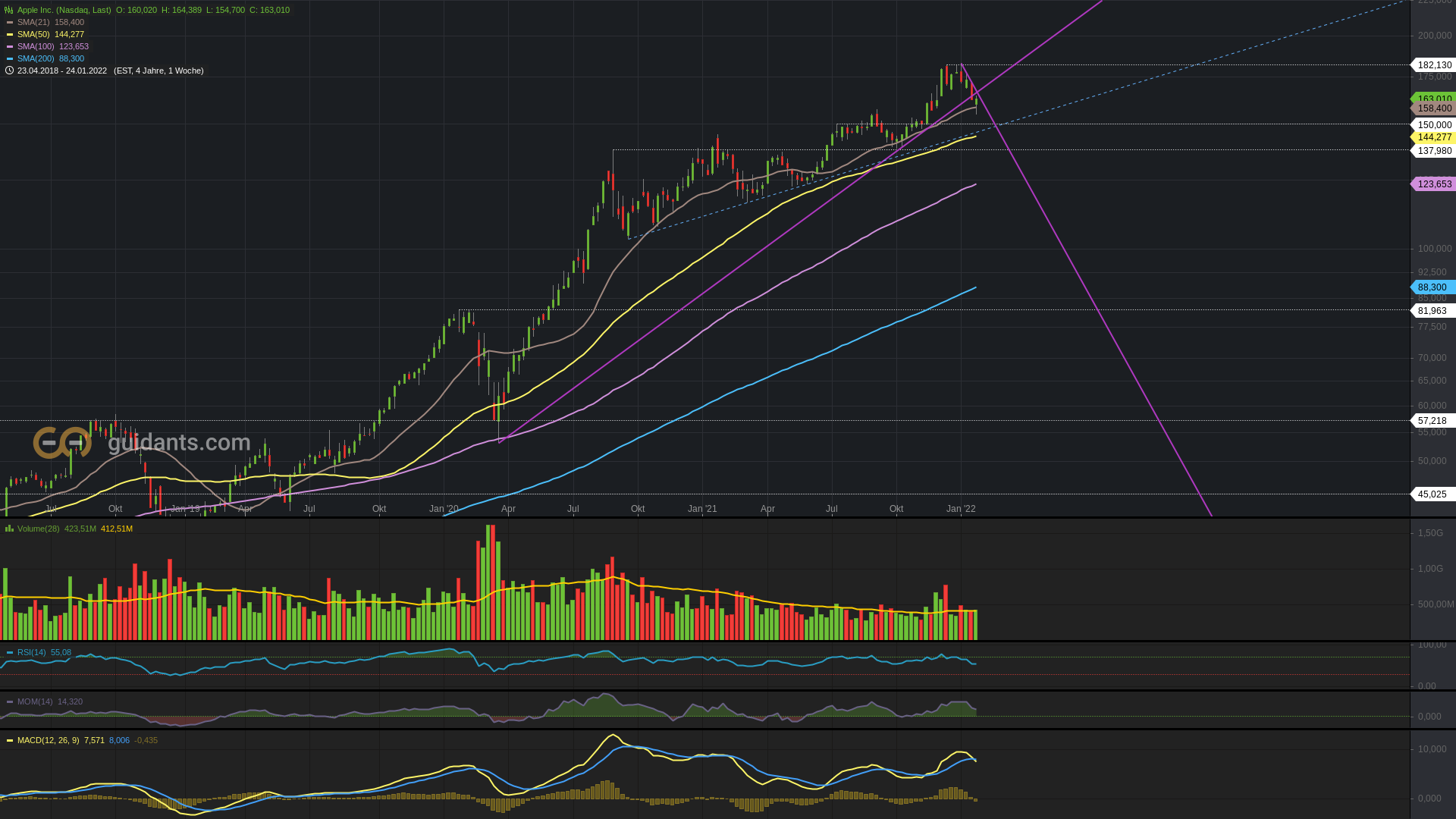Open the 23.04.2018 - 24.01.2022 date range selector
The height and width of the screenshot is (819, 1456).
point(62,71)
